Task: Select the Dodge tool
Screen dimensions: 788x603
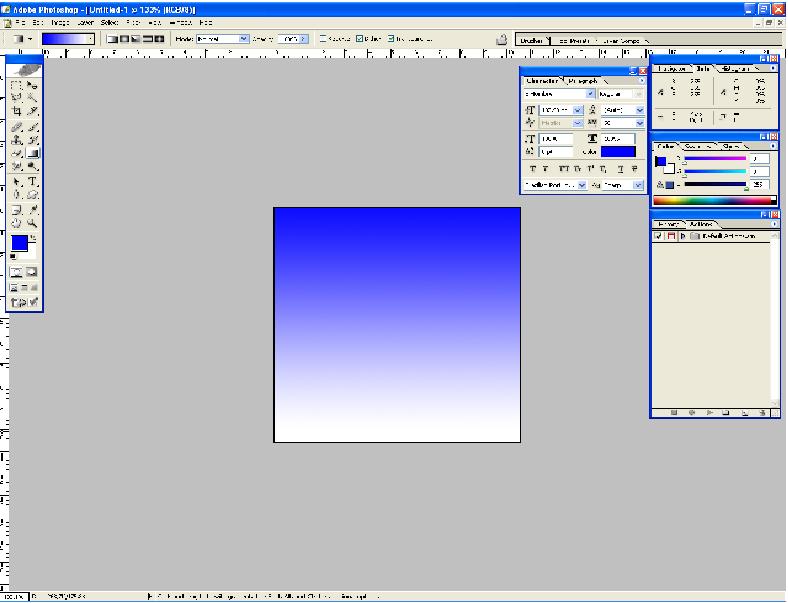Action: coord(32,166)
